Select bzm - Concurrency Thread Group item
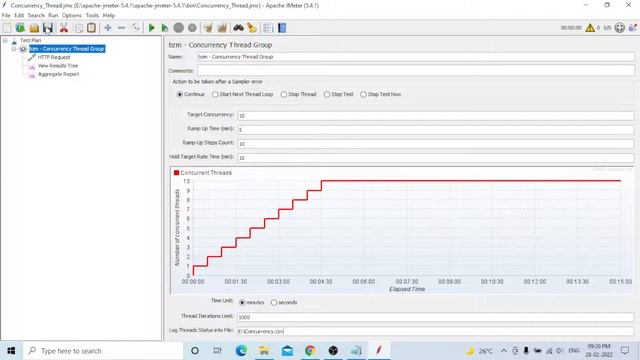This screenshot has width=640, height=360. (x=67, y=49)
